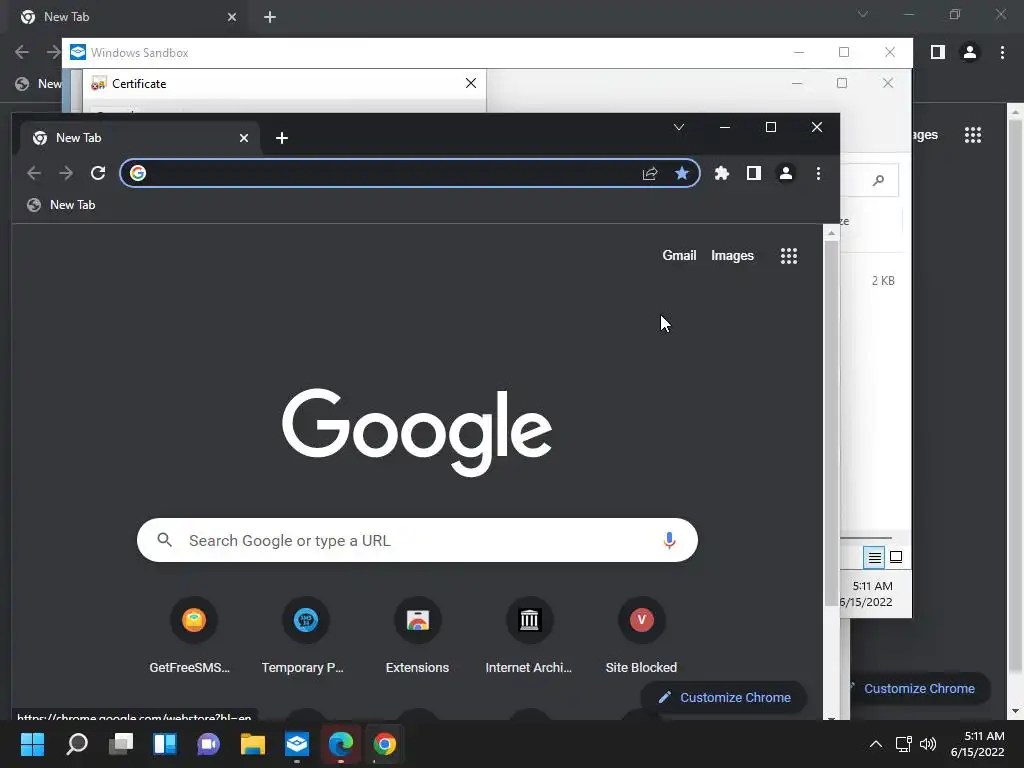Open Widgets from taskbar
The image size is (1024, 768).
point(165,744)
